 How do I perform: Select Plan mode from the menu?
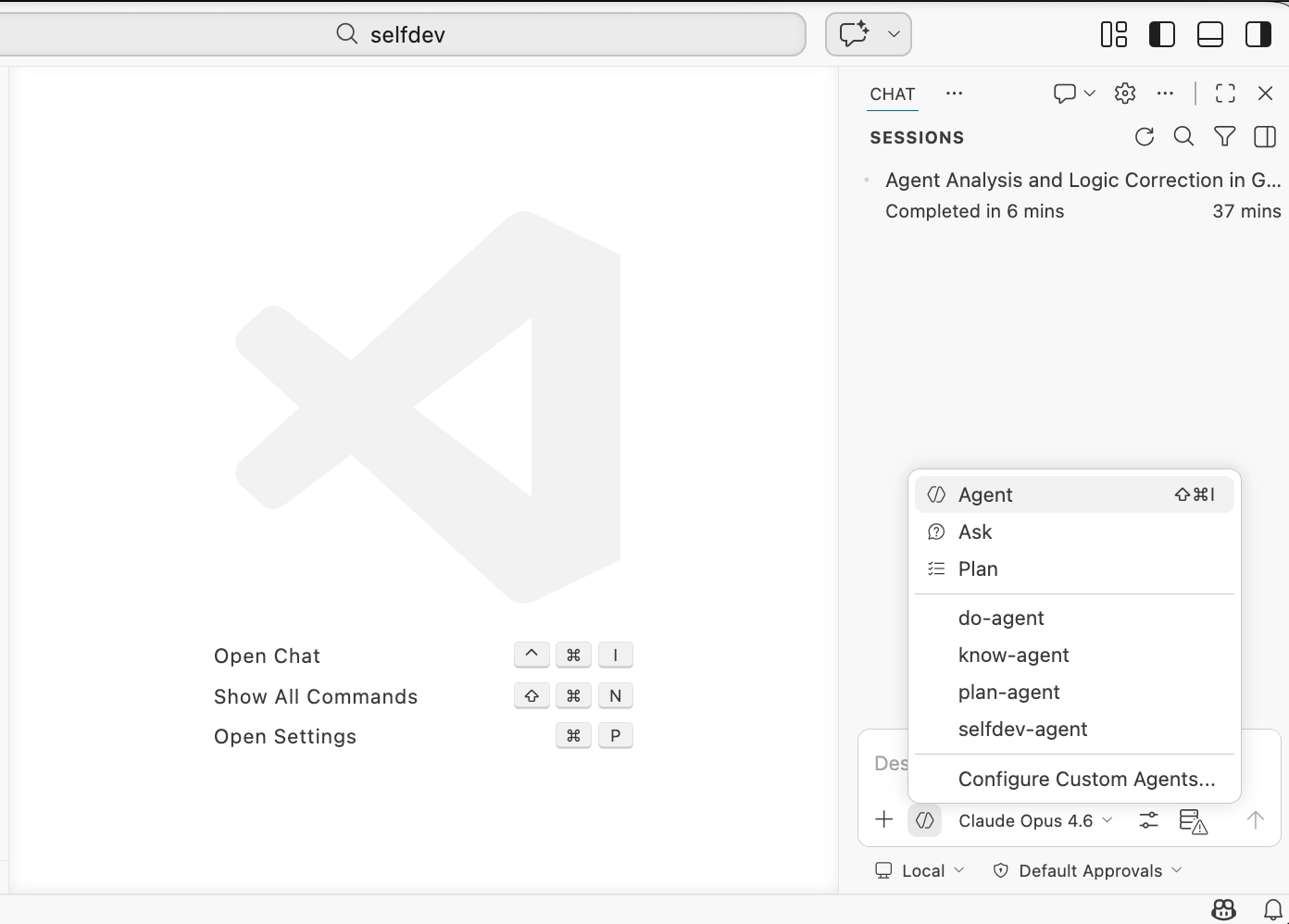point(978,568)
